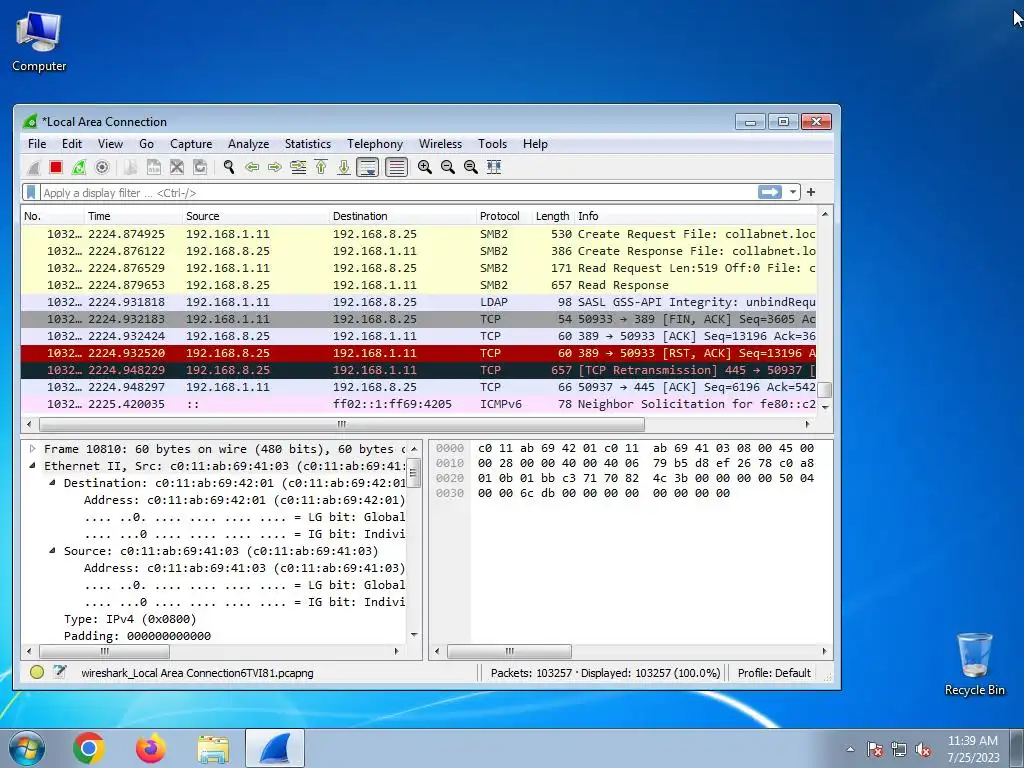Collapse the Ethernet II tree node
This screenshot has width=1024, height=768.
[32, 466]
